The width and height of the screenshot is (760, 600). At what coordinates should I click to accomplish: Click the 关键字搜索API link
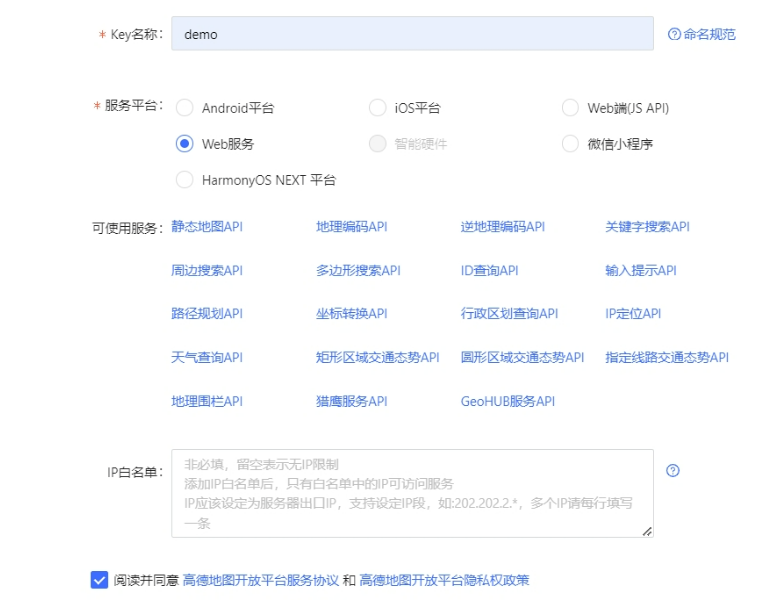(x=647, y=227)
